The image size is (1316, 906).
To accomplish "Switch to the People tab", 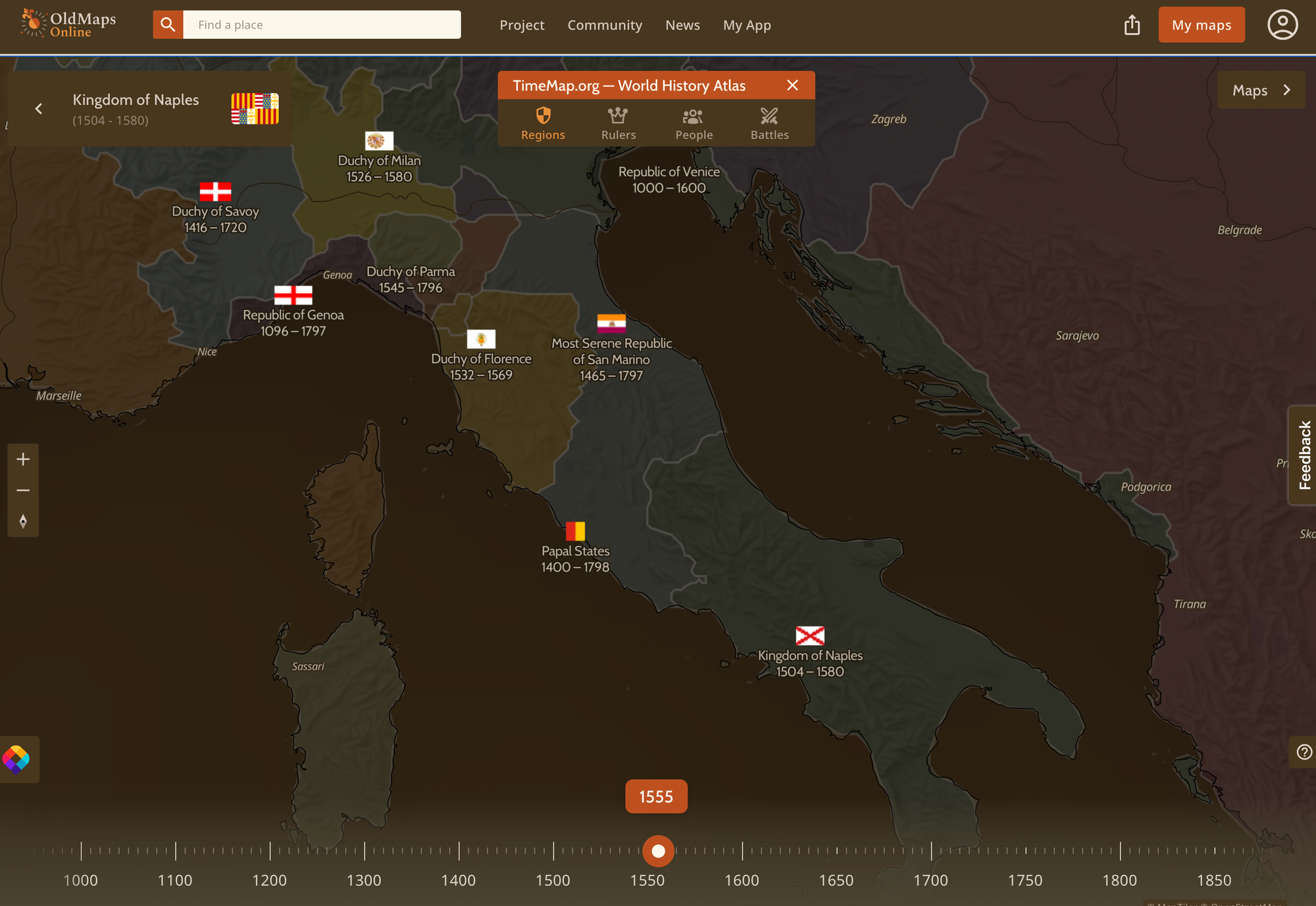I will tap(694, 124).
